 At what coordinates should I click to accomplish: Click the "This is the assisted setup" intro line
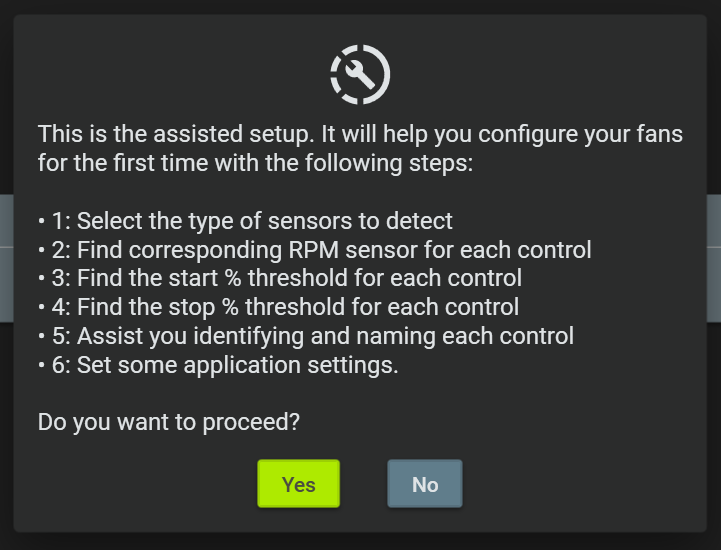click(360, 134)
